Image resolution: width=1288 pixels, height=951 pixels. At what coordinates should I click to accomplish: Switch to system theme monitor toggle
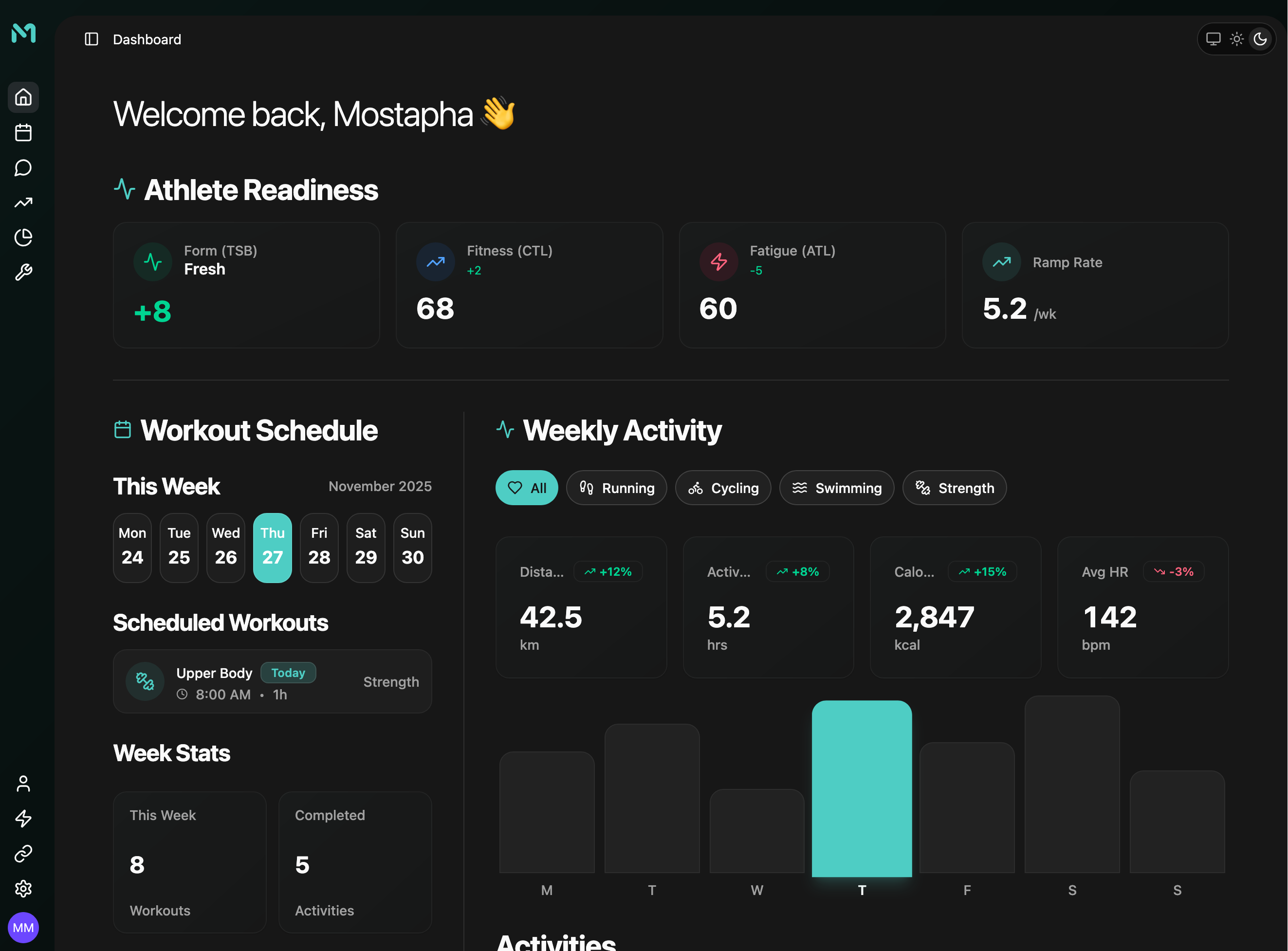click(1213, 39)
